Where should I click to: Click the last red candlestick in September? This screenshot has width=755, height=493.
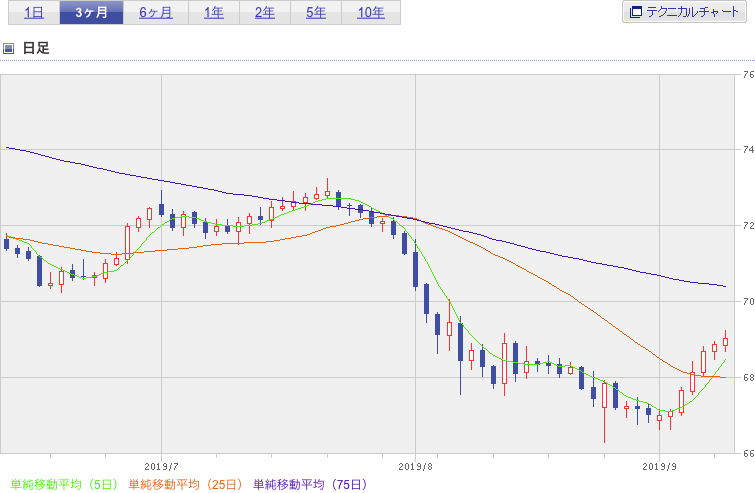point(725,341)
